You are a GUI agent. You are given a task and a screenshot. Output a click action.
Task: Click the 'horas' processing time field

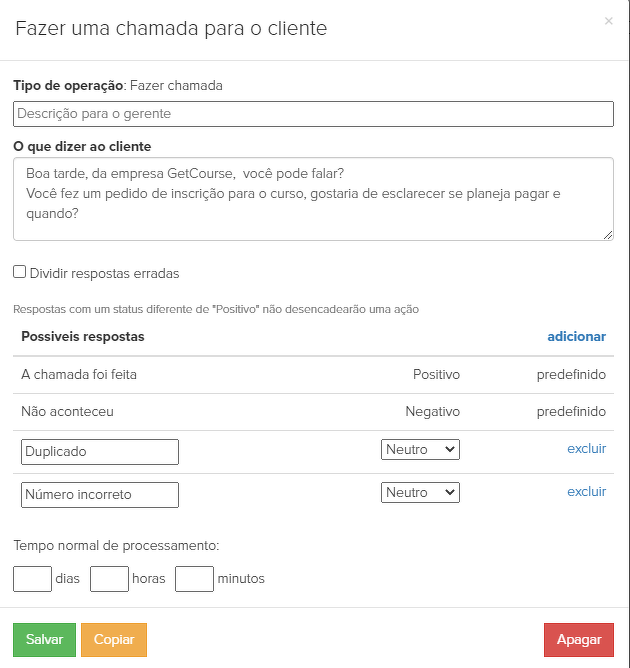click(x=109, y=579)
